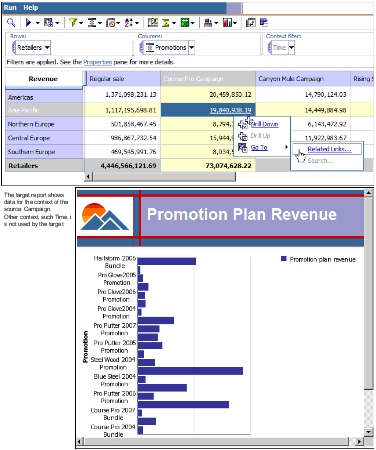
Task: Click the Promotion plan revenue legend swatch
Action: pyautogui.click(x=284, y=259)
